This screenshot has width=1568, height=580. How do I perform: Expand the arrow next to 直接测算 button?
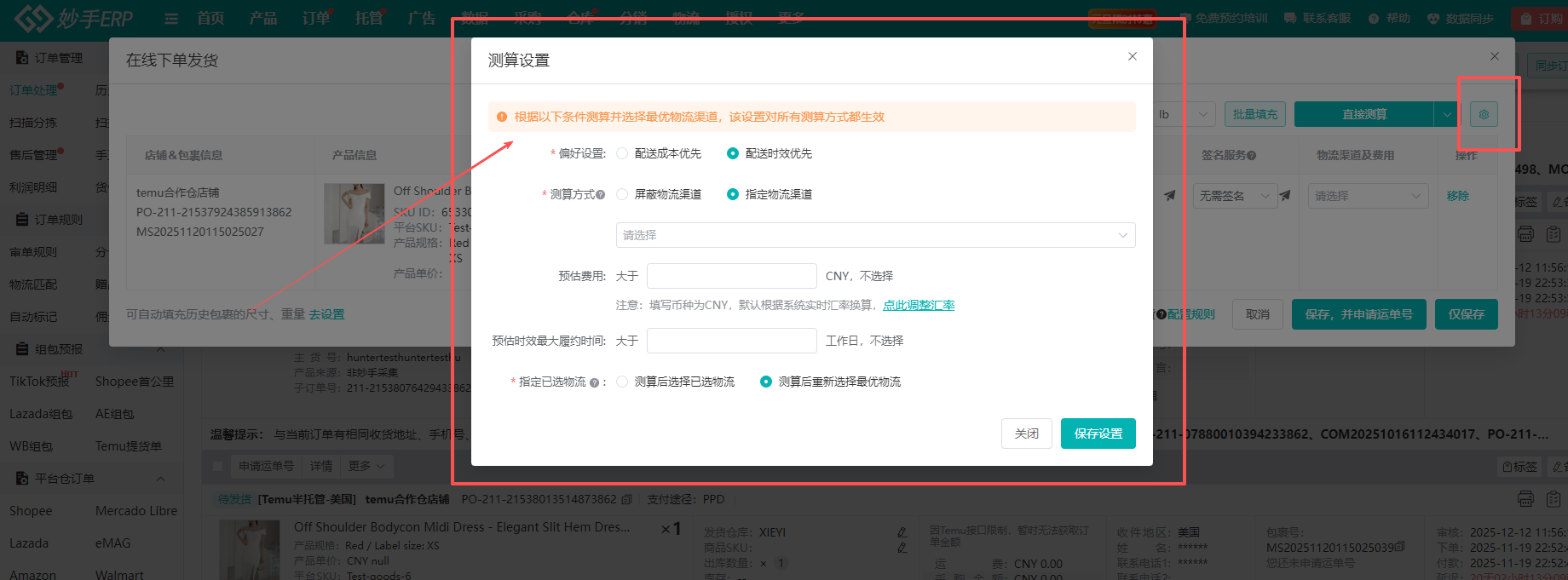(x=1446, y=114)
